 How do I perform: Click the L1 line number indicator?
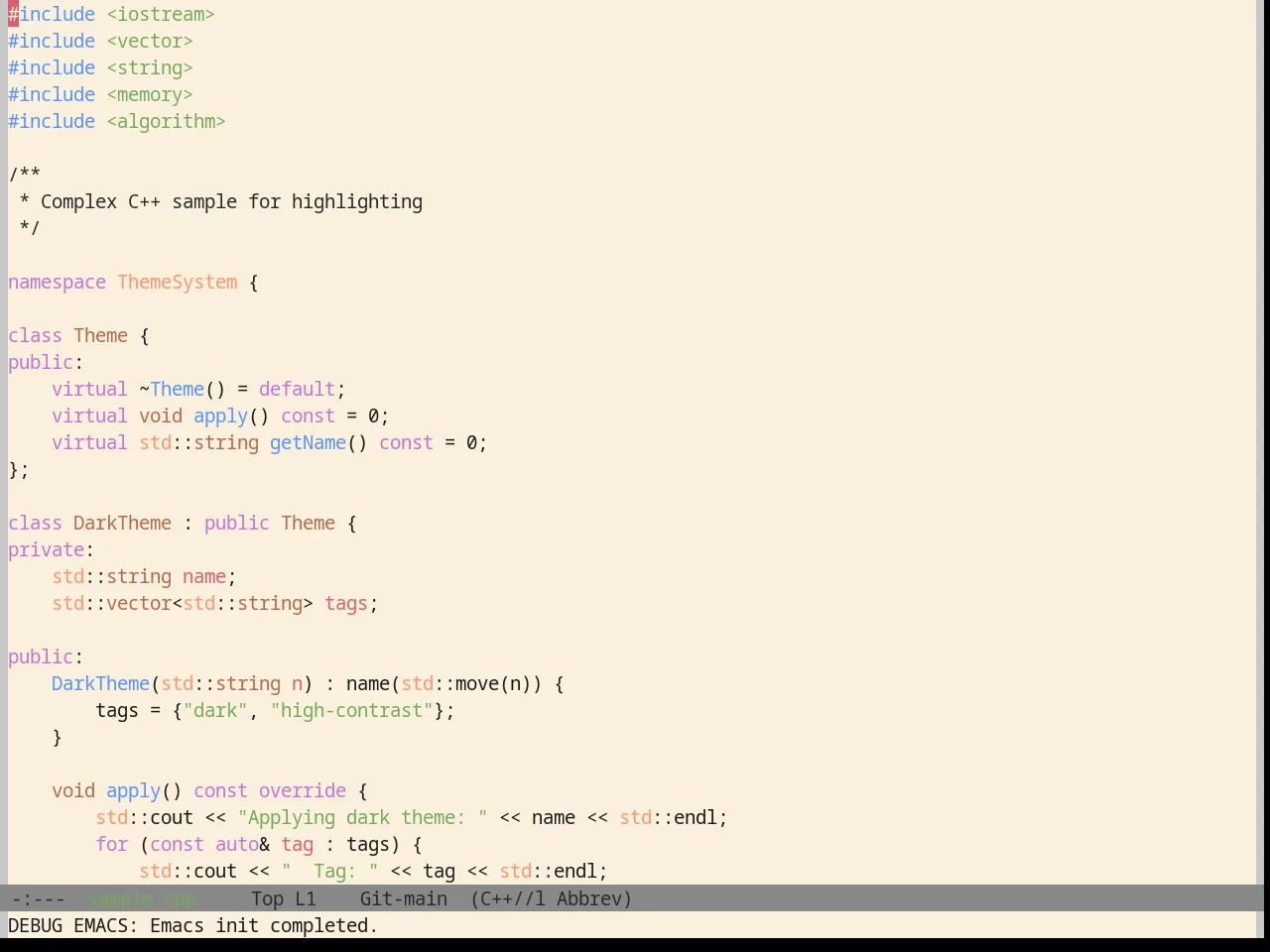[306, 898]
